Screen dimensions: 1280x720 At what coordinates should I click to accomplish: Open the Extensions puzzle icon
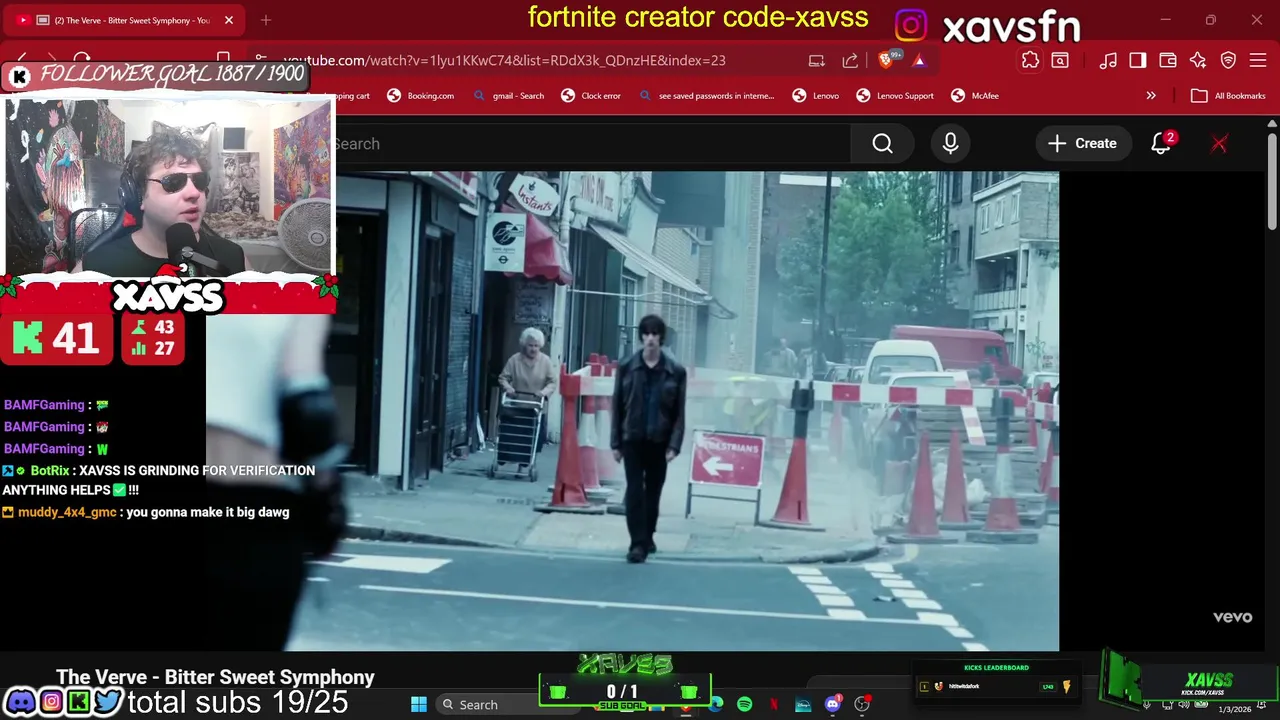click(x=1030, y=60)
